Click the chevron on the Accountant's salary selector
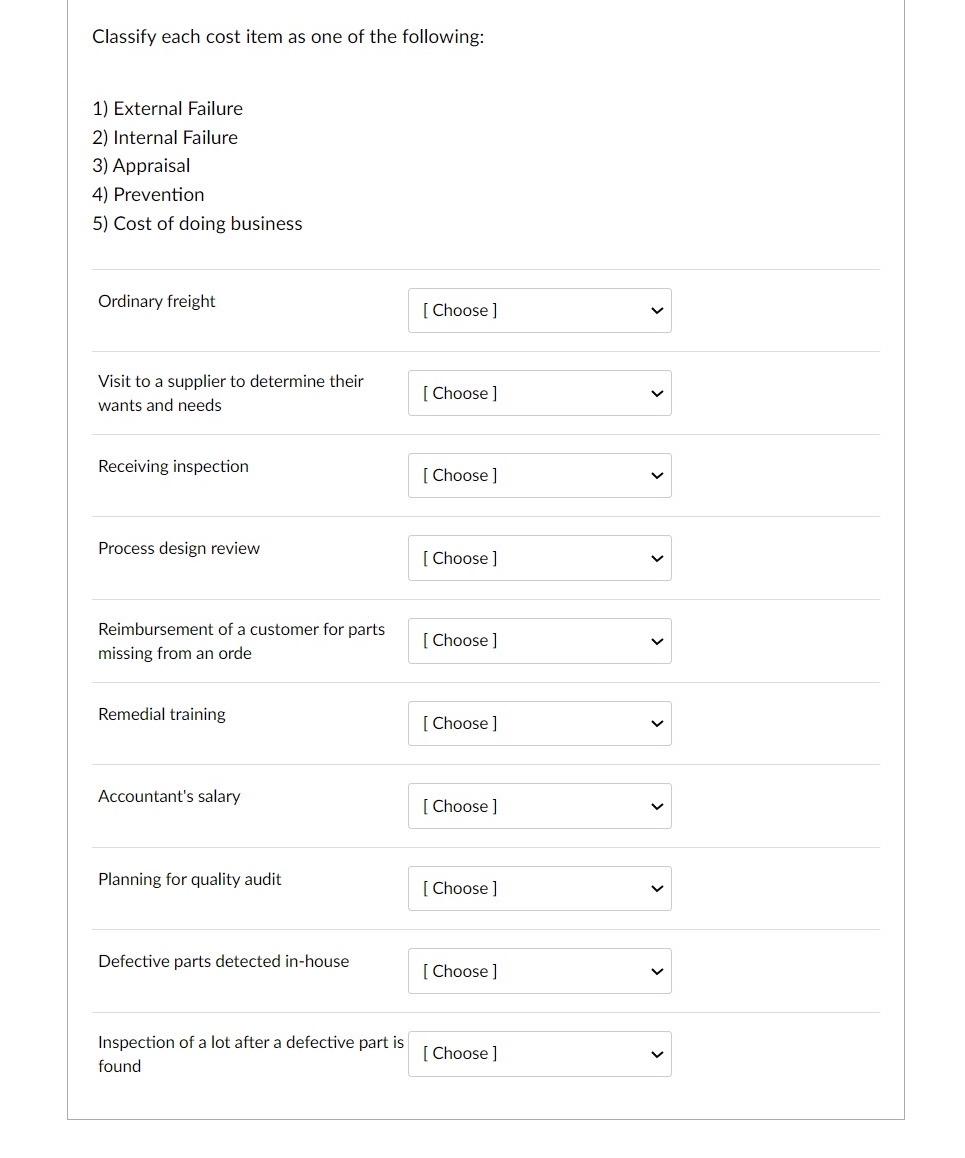 656,806
